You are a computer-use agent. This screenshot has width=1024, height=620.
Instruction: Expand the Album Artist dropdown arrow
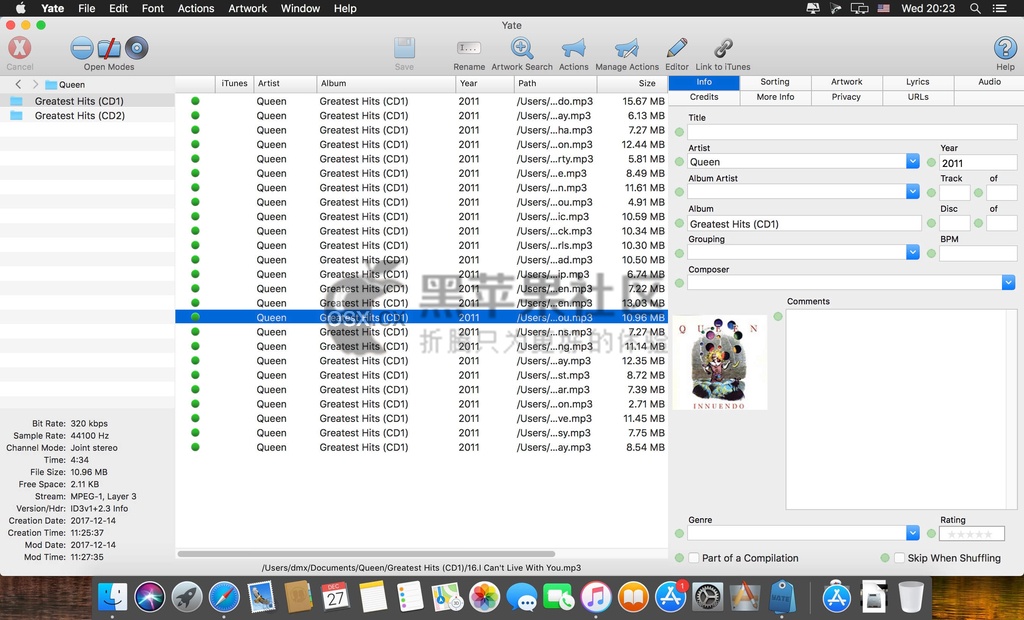[912, 191]
